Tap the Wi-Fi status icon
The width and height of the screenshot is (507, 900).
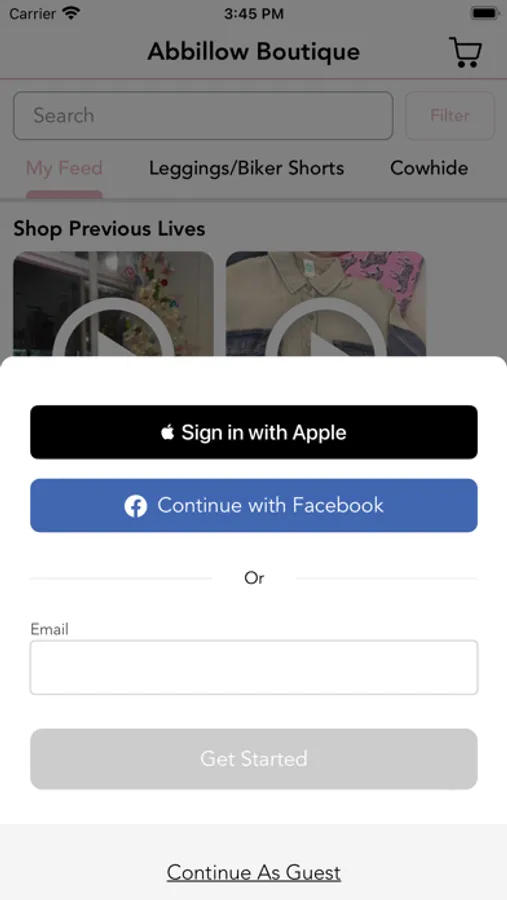pos(71,13)
